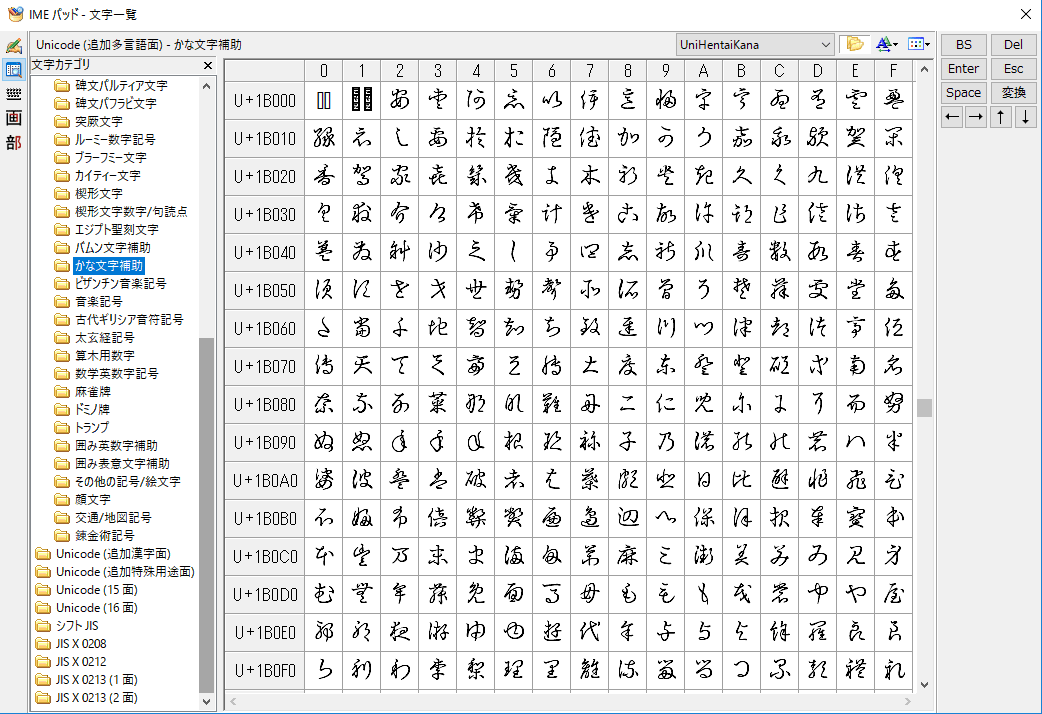Select the シフト JIS category
1042x714 pixels.
[x=78, y=625]
